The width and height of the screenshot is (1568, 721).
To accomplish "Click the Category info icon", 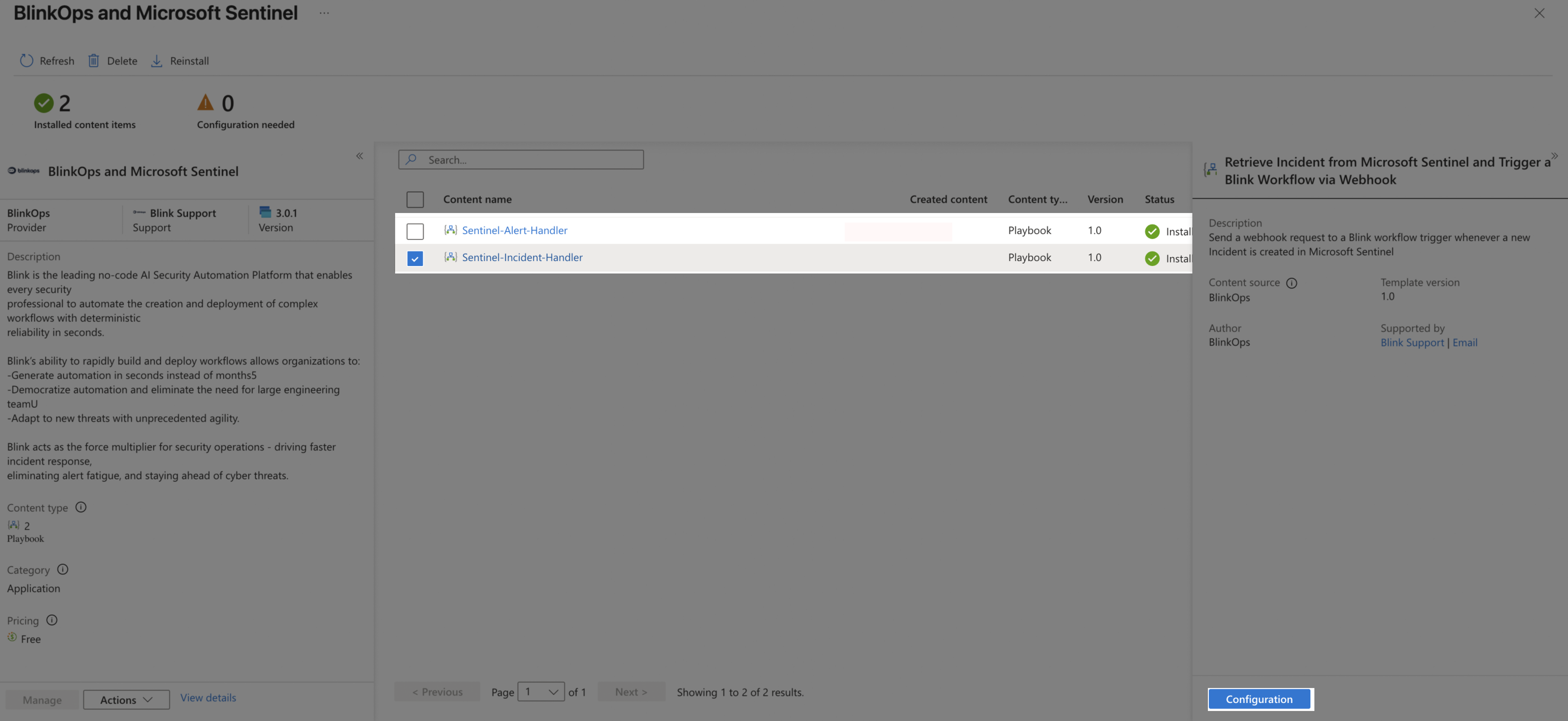I will [63, 569].
